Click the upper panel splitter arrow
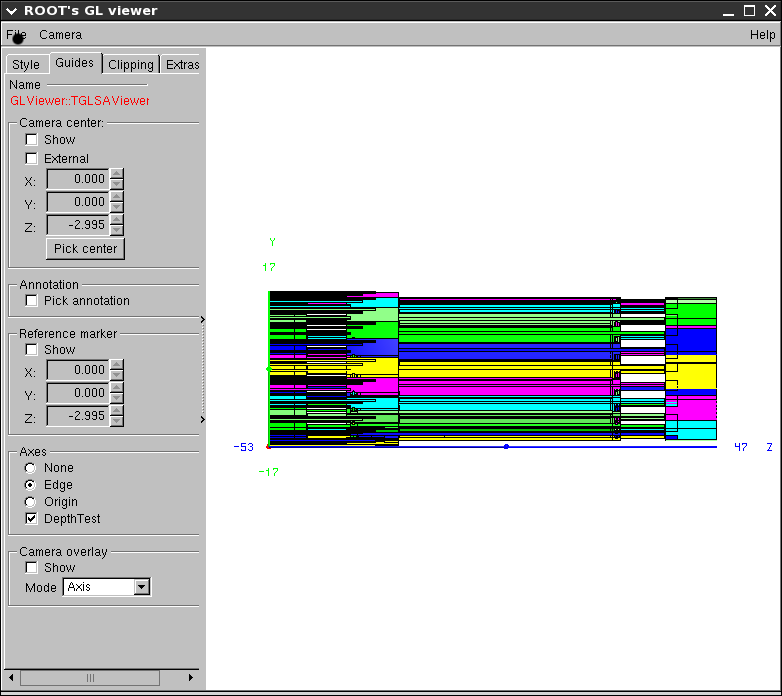Screen dimensions: 782x696 coord(202,320)
